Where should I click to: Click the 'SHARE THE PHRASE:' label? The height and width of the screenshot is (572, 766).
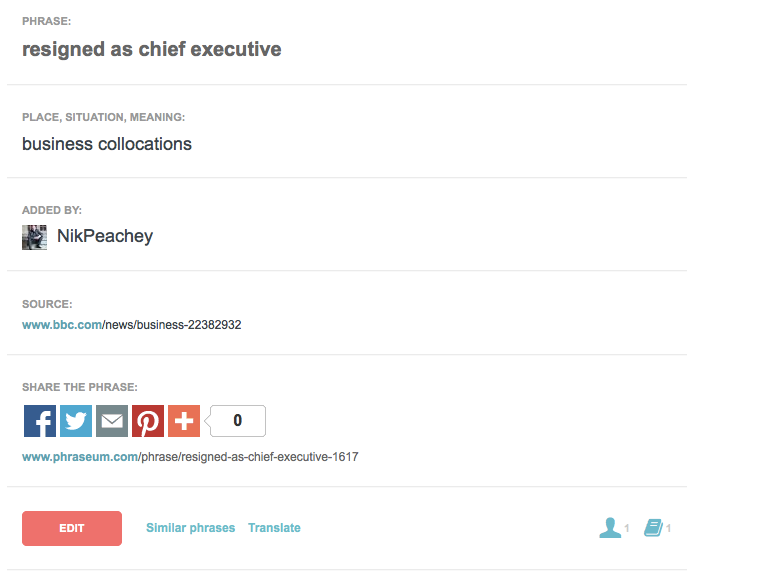tap(80, 387)
